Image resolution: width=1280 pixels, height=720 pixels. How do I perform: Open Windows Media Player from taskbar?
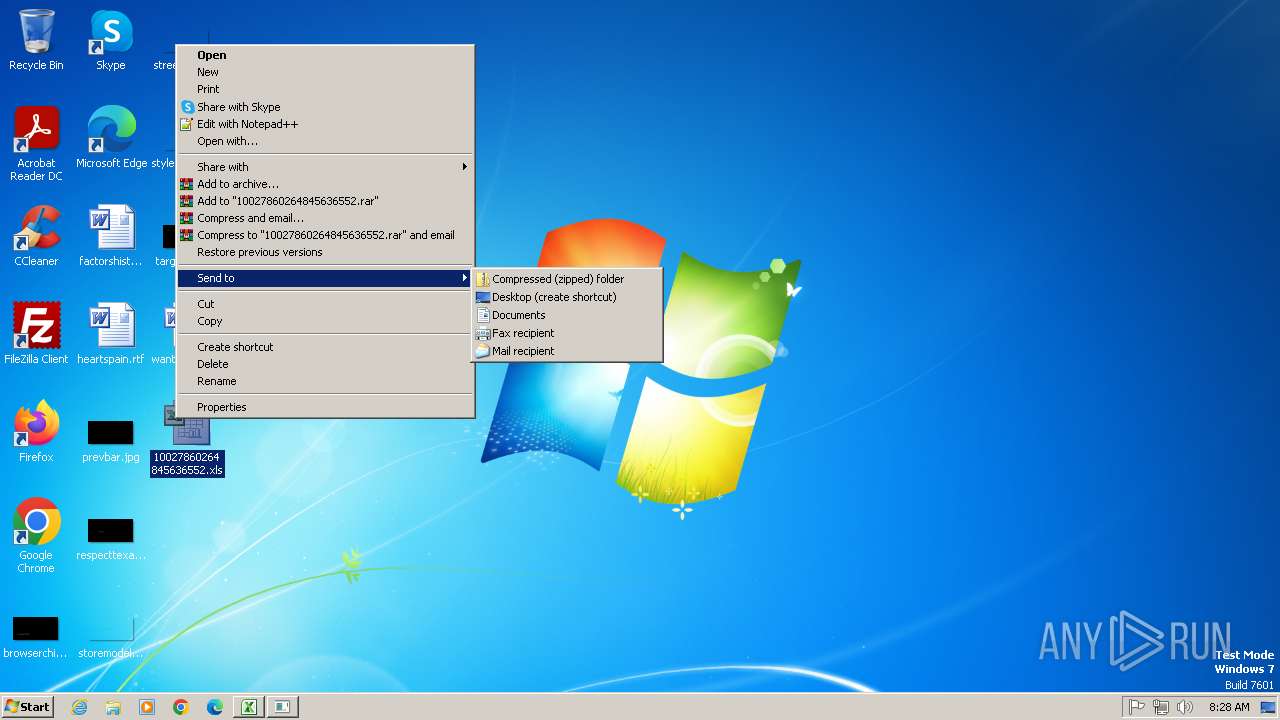coord(147,707)
